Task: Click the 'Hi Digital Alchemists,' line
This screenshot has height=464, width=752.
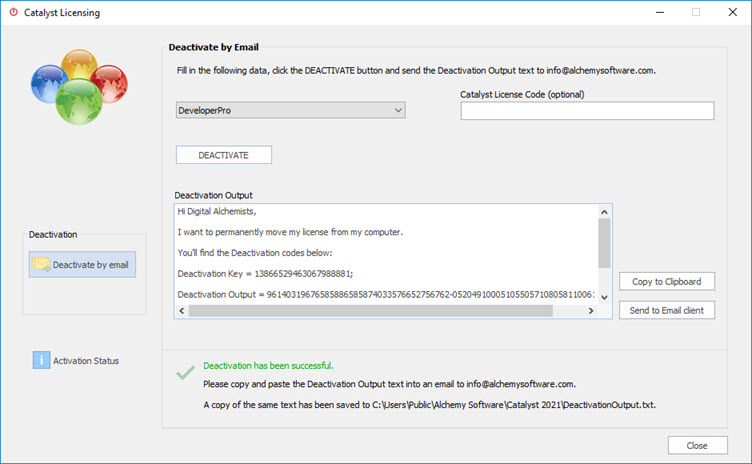Action: pyautogui.click(x=217, y=211)
